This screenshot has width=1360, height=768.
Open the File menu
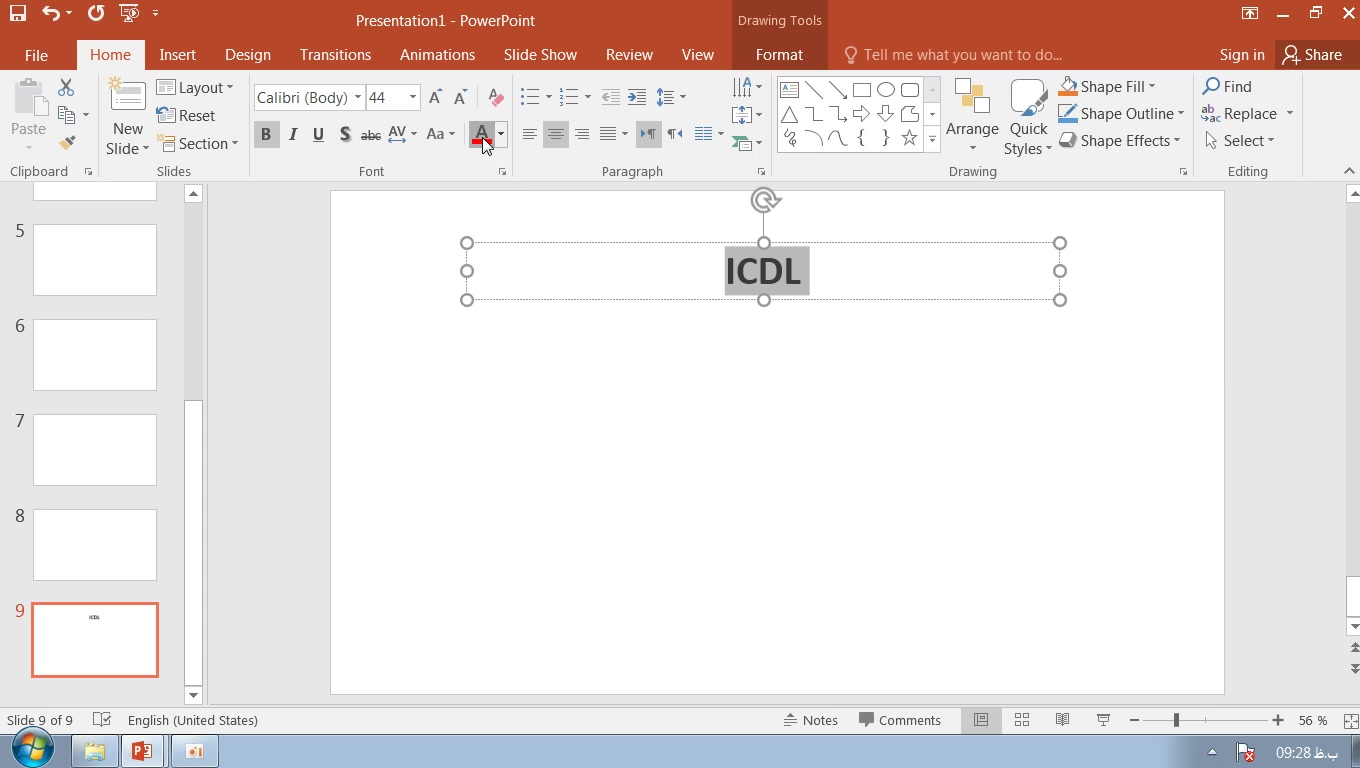pos(36,55)
